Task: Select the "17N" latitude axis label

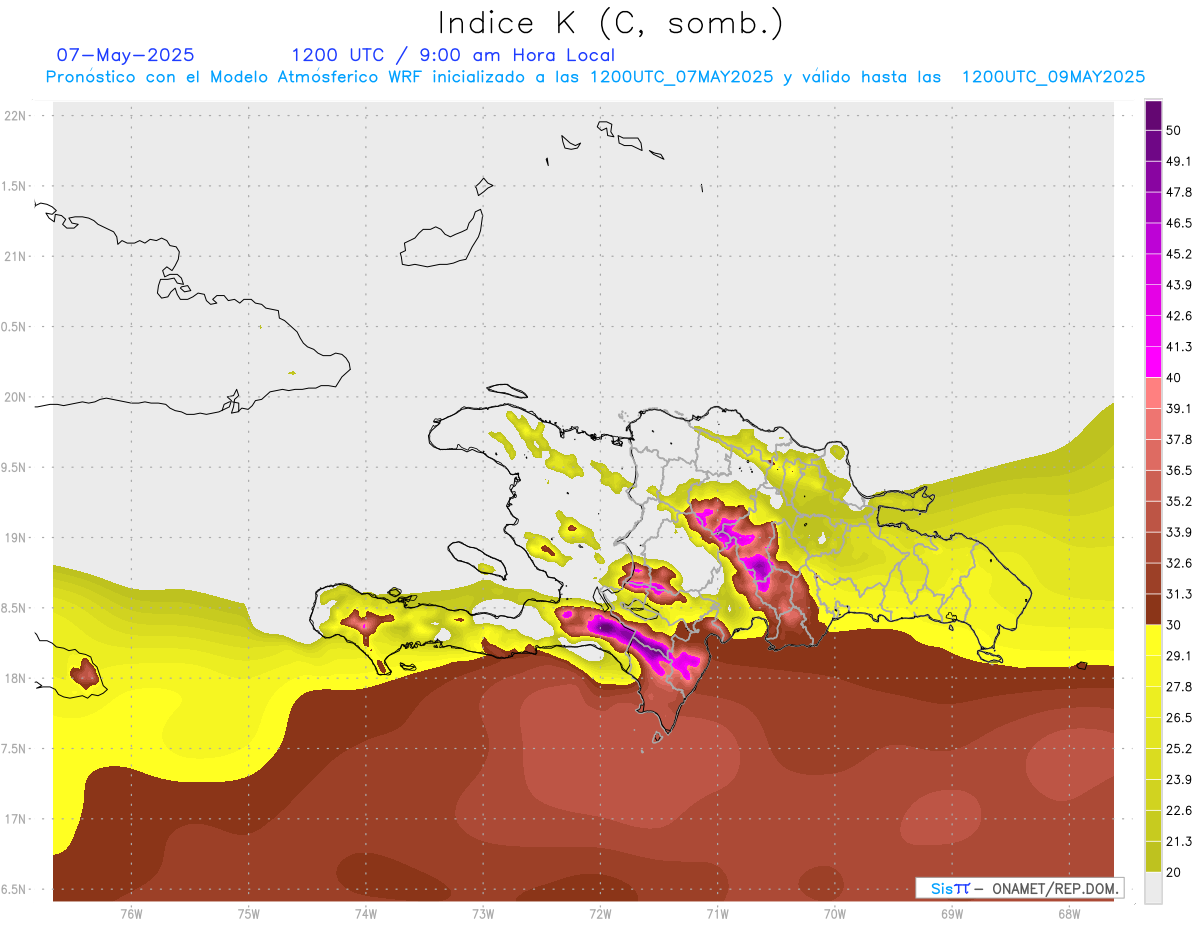Action: click(x=16, y=819)
